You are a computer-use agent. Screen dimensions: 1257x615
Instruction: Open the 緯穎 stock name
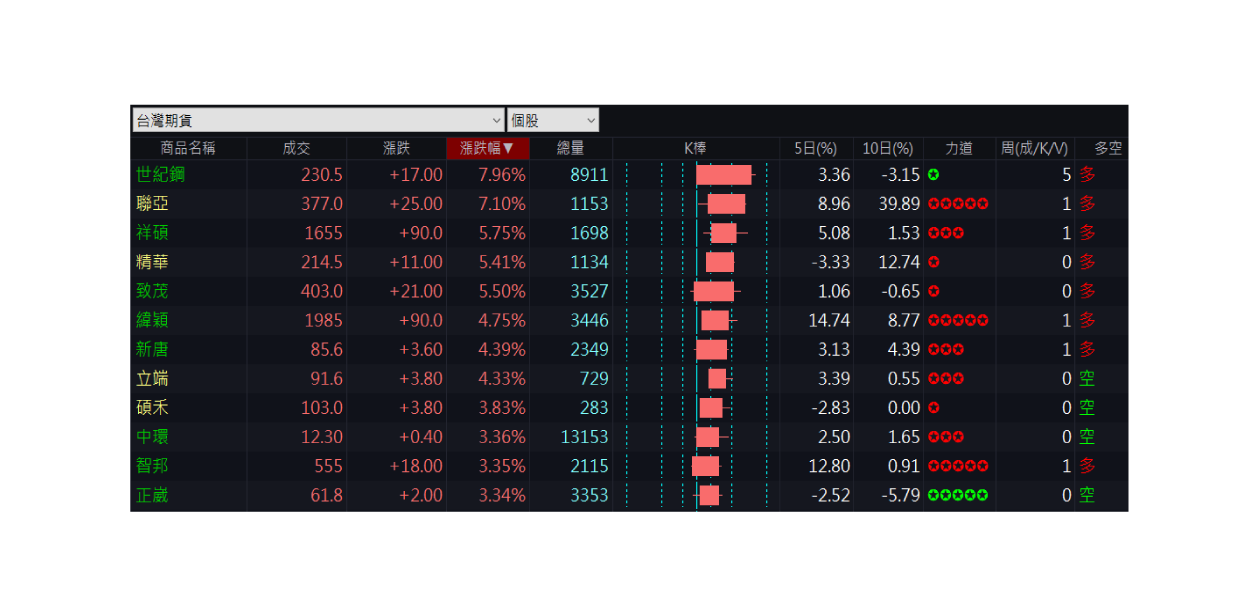tap(155, 320)
